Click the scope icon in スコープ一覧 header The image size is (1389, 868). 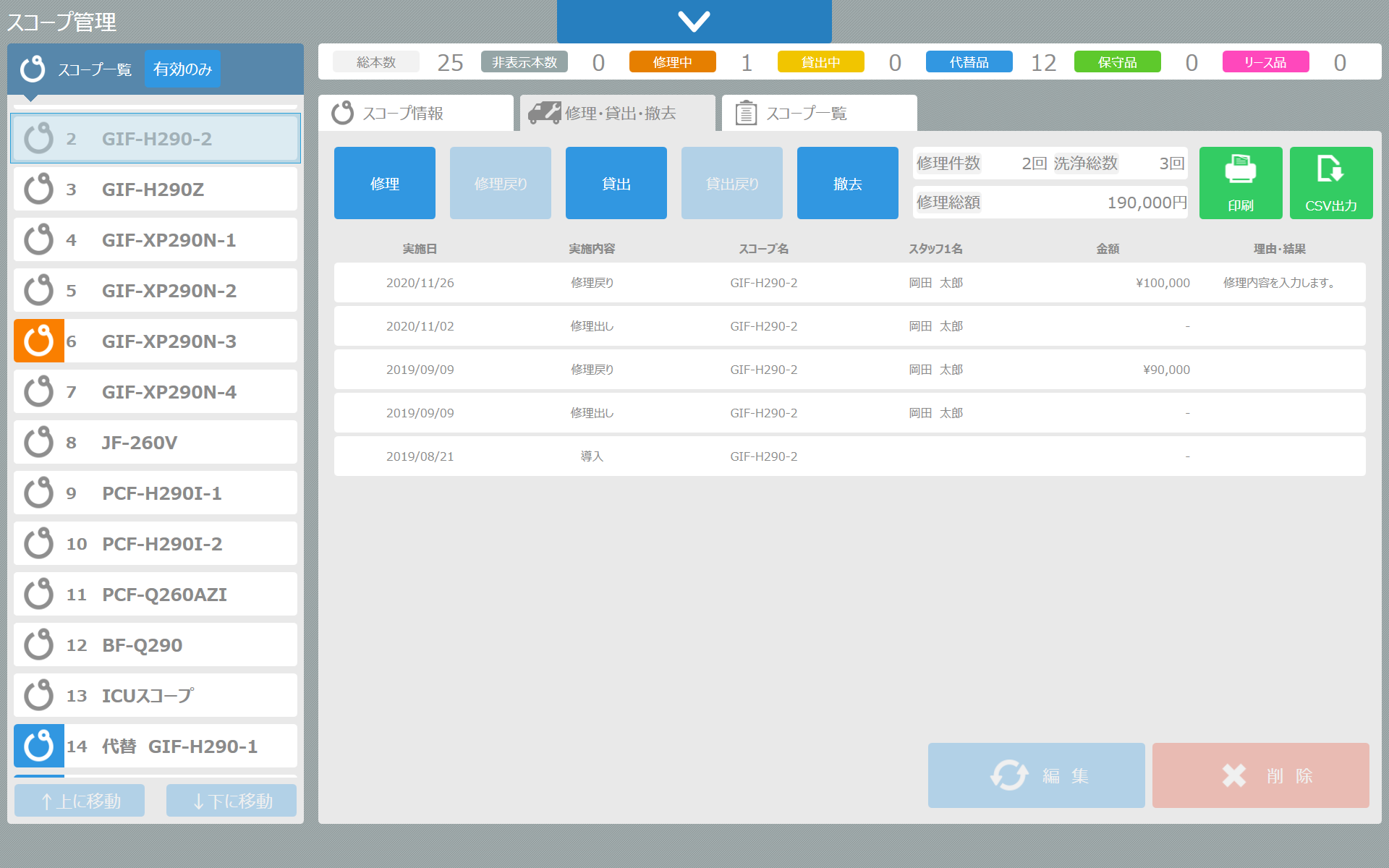pos(33,69)
